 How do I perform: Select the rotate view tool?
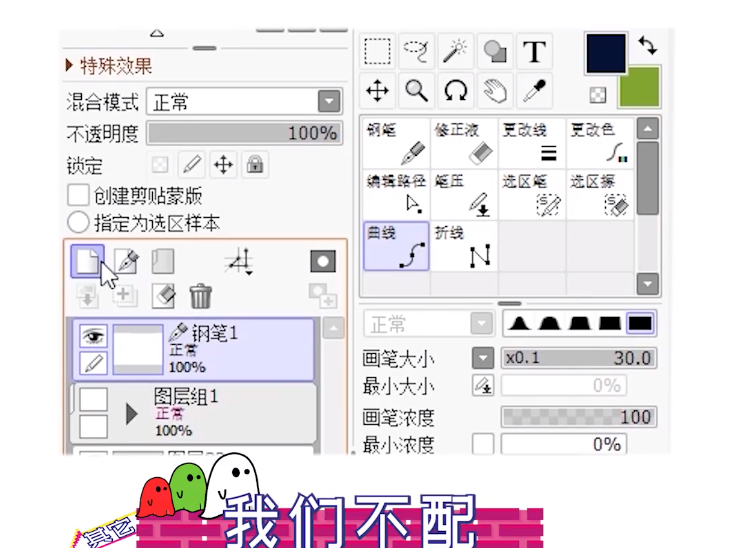click(x=455, y=90)
